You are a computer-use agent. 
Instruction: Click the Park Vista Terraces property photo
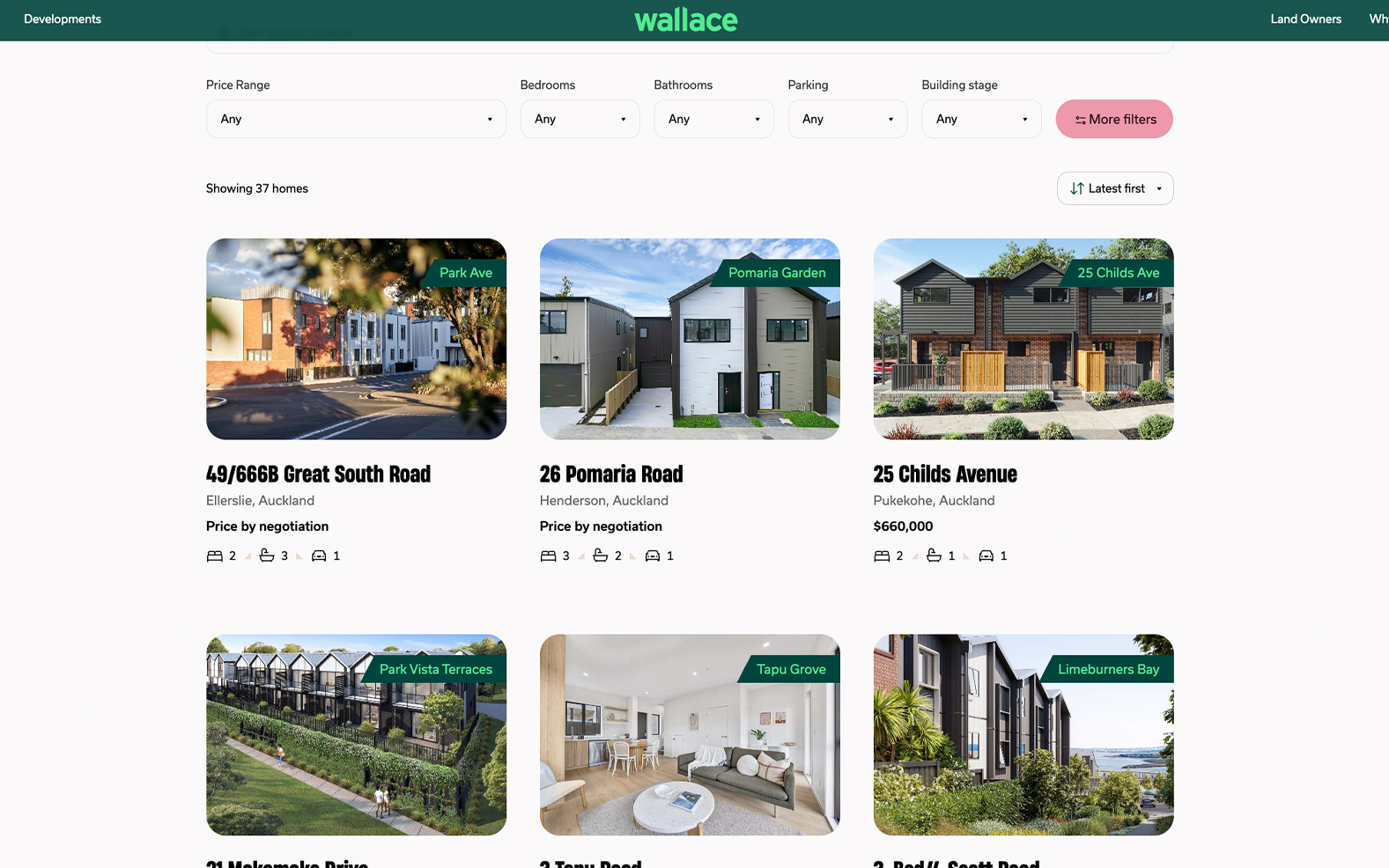tap(356, 735)
